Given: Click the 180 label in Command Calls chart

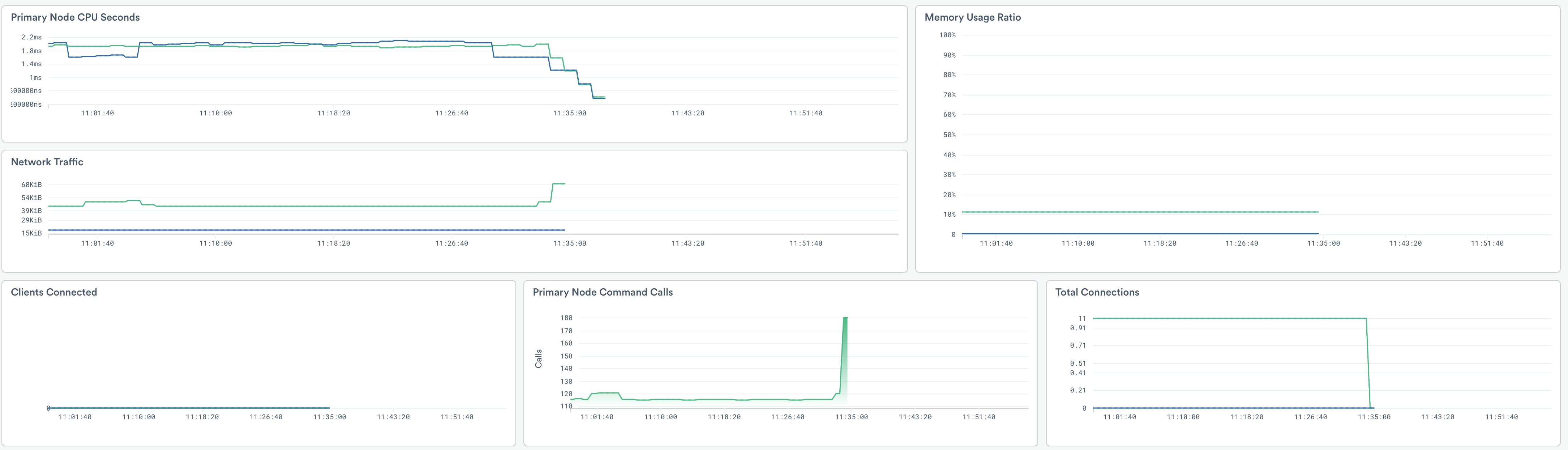Looking at the screenshot, I should (566, 318).
